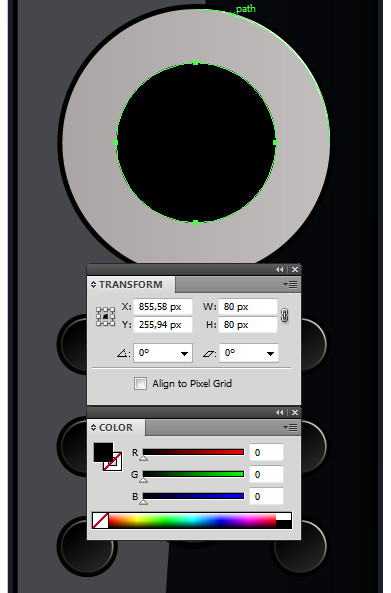Screen dimensions: 391x593
Task: Open the shear angle dropdown
Action: tap(270, 354)
